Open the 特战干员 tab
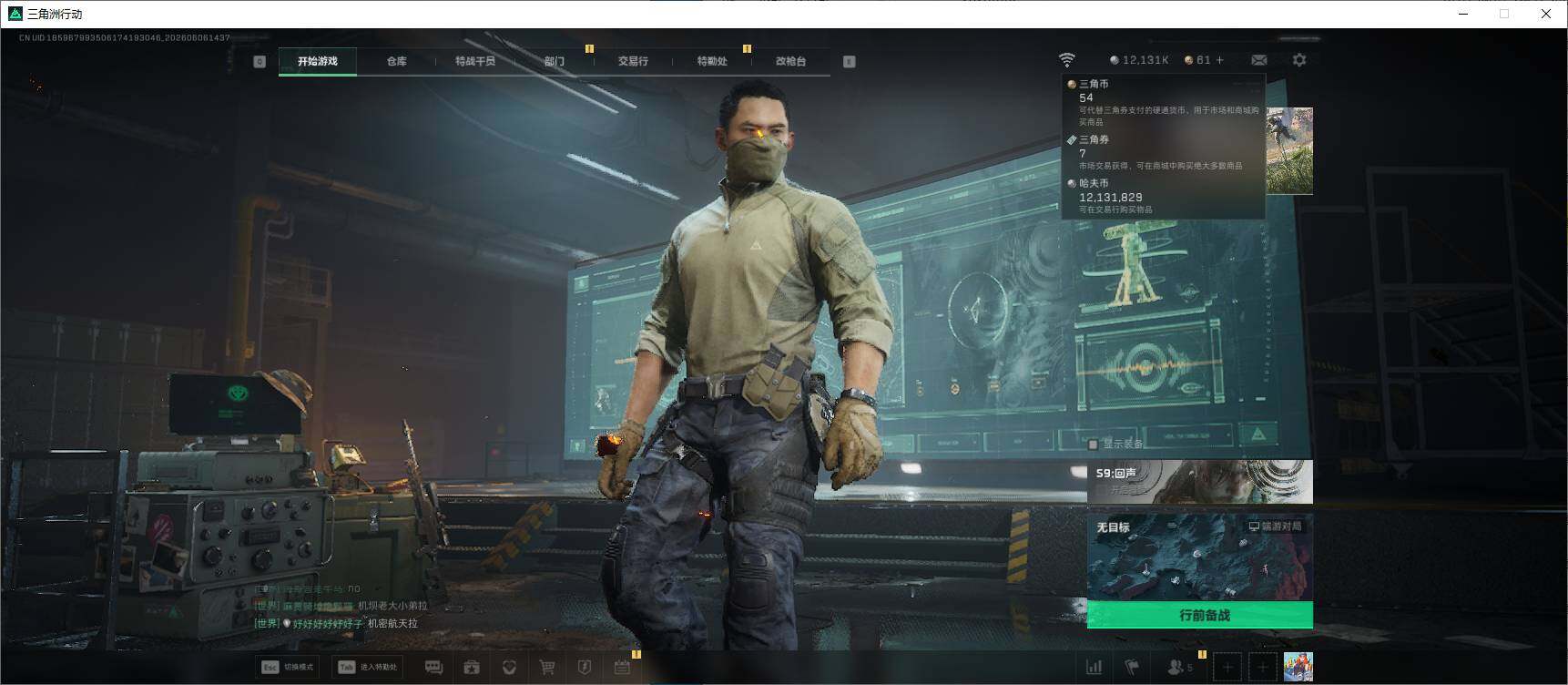 pyautogui.click(x=475, y=61)
